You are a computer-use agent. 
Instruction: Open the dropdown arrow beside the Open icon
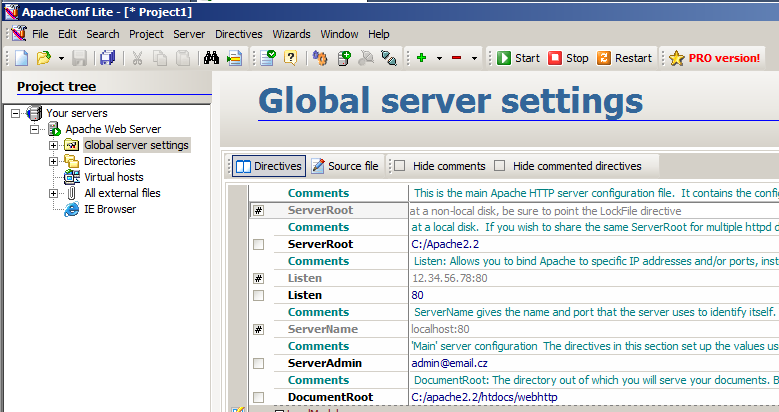click(61, 59)
